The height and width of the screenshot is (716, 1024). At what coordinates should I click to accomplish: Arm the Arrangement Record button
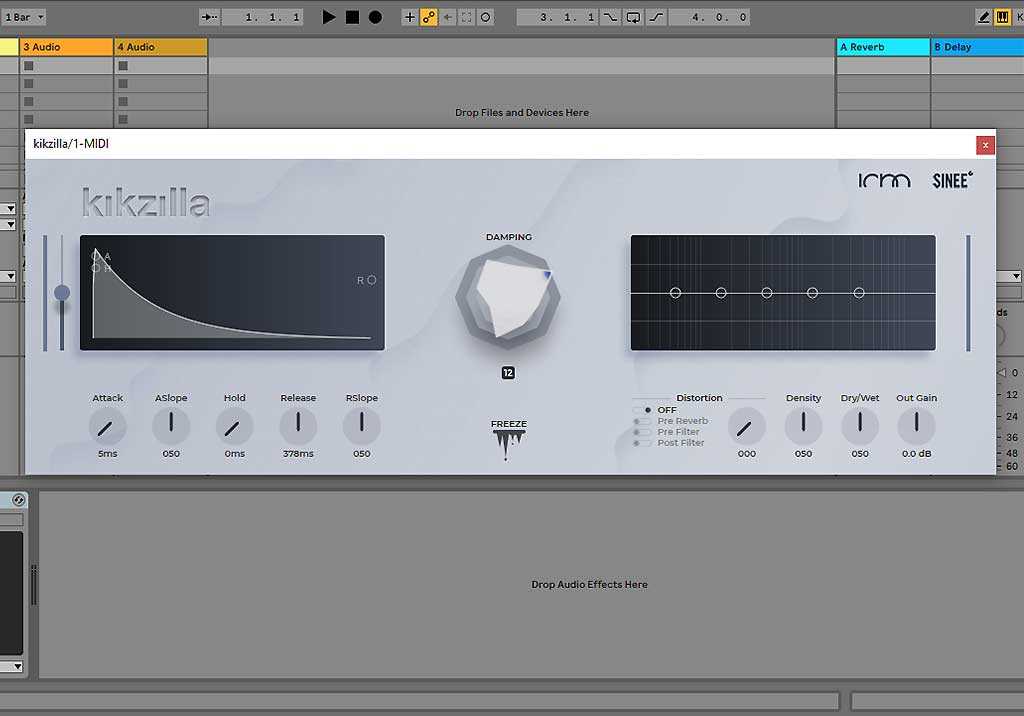(x=376, y=17)
